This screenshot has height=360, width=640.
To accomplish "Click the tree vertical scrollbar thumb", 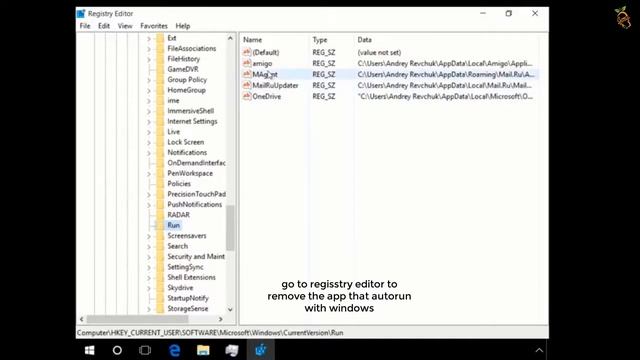I will click(x=230, y=227).
